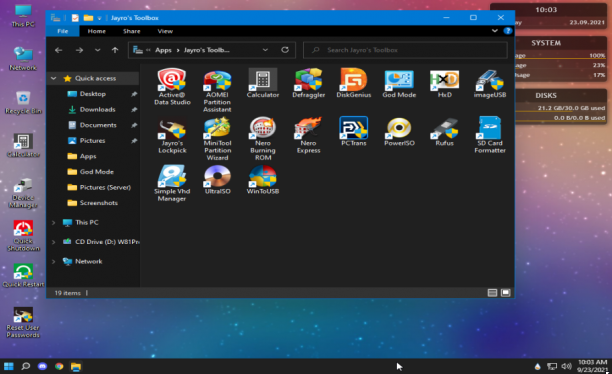Go forward with the right arrow
Viewport: 612px width, 374px height.
(x=79, y=50)
